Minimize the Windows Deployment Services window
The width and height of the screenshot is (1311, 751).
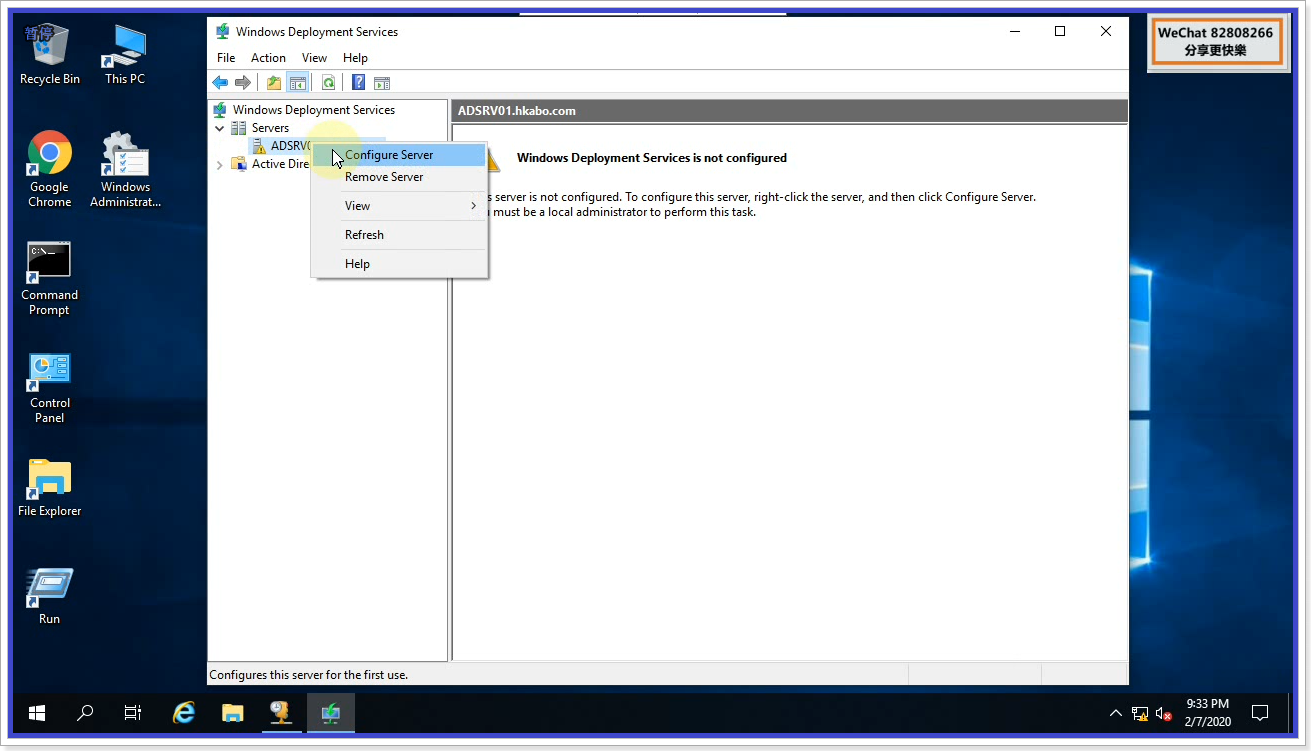tap(1014, 31)
